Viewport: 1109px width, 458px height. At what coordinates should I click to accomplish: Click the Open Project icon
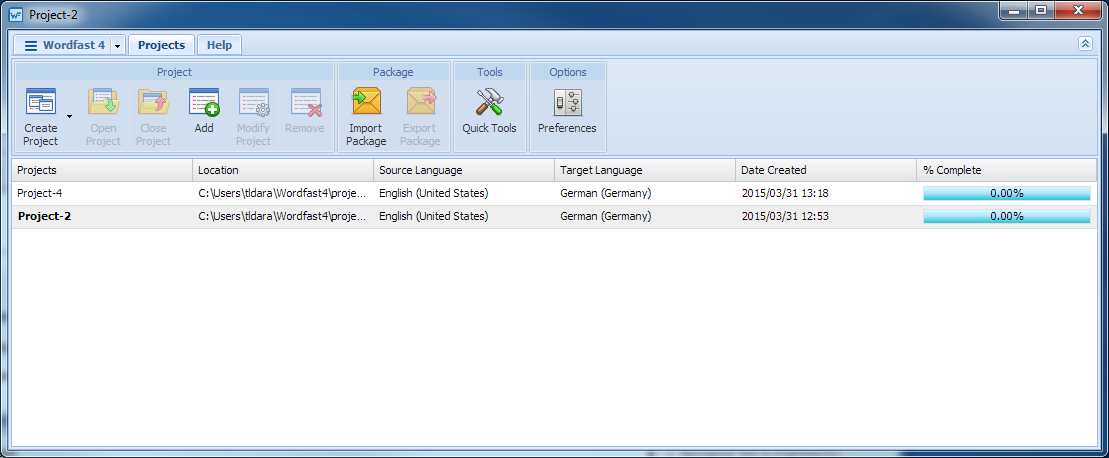(103, 102)
